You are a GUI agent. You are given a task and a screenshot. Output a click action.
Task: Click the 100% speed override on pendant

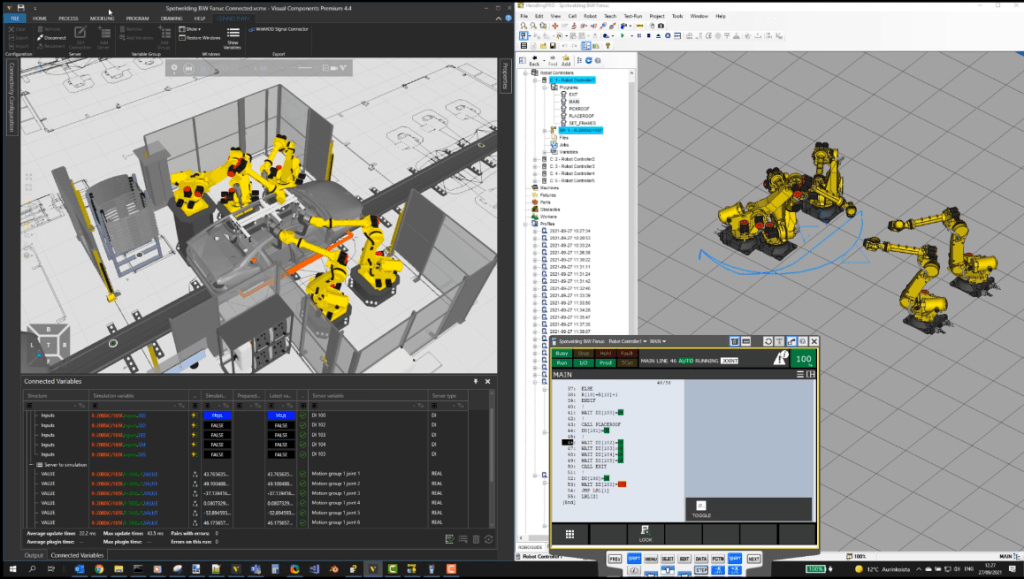point(803,359)
